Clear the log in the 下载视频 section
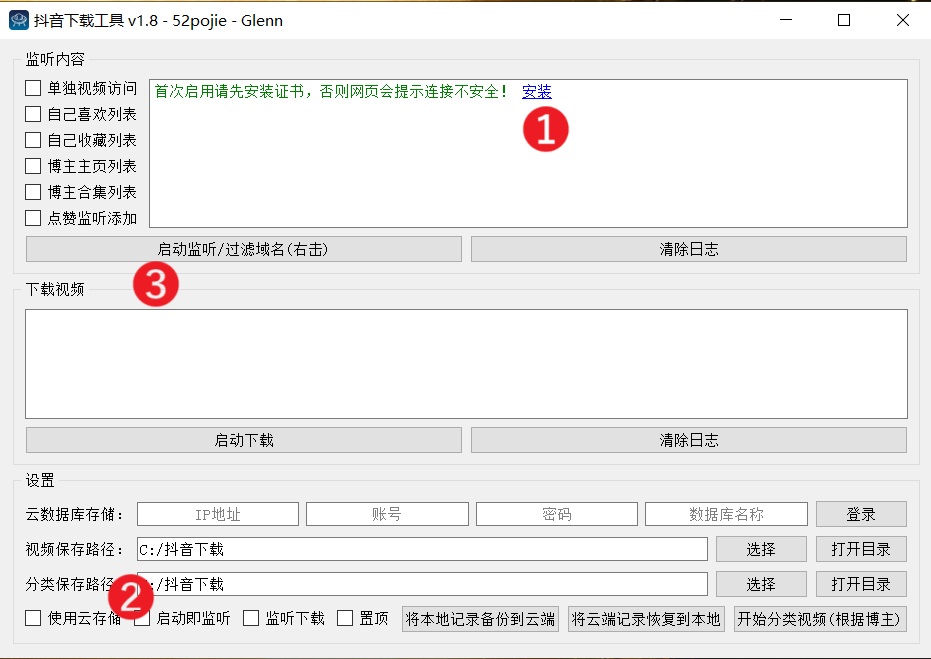931x659 pixels. [x=689, y=441]
